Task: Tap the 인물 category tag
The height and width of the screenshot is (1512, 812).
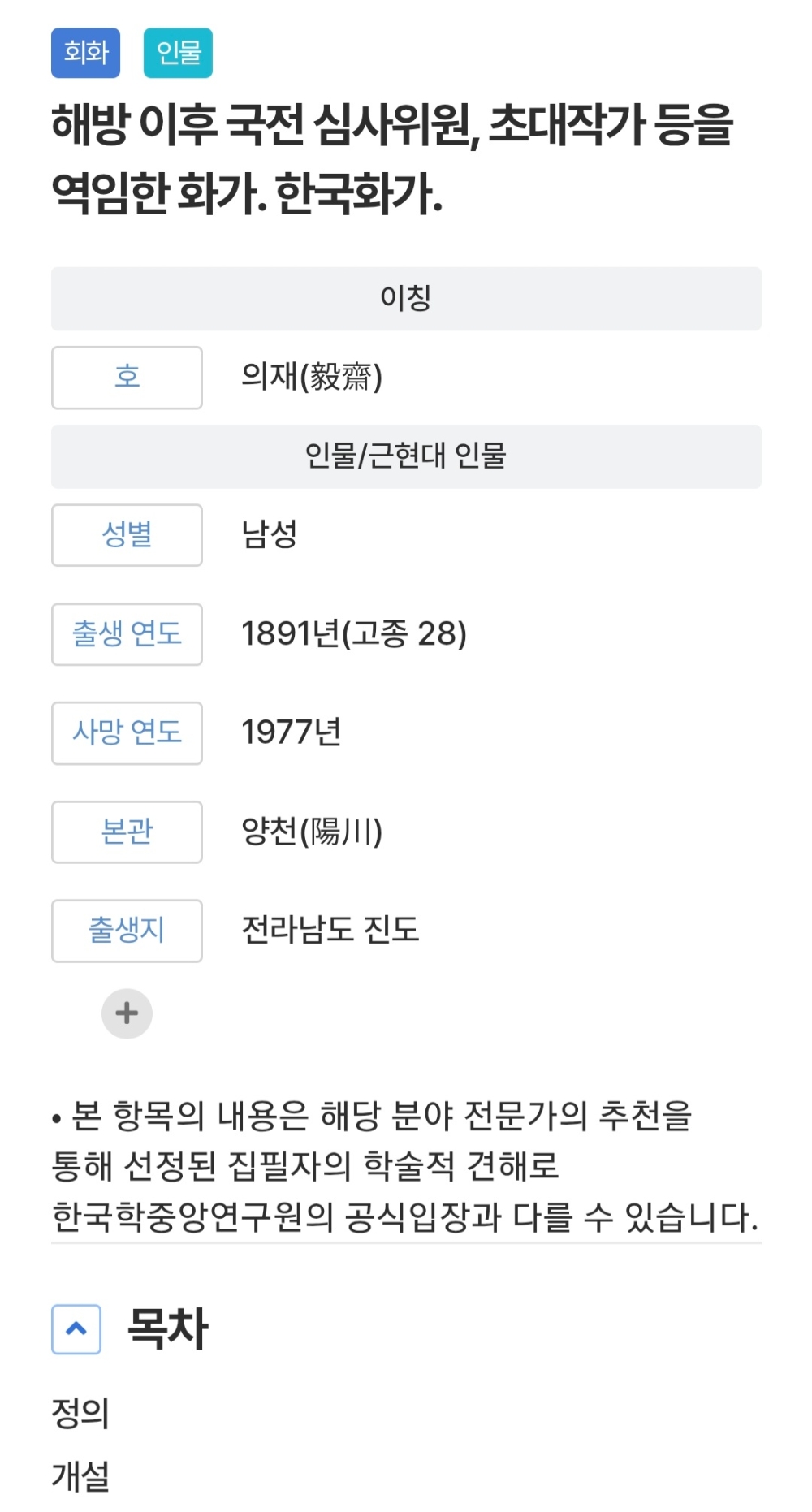Action: click(178, 53)
